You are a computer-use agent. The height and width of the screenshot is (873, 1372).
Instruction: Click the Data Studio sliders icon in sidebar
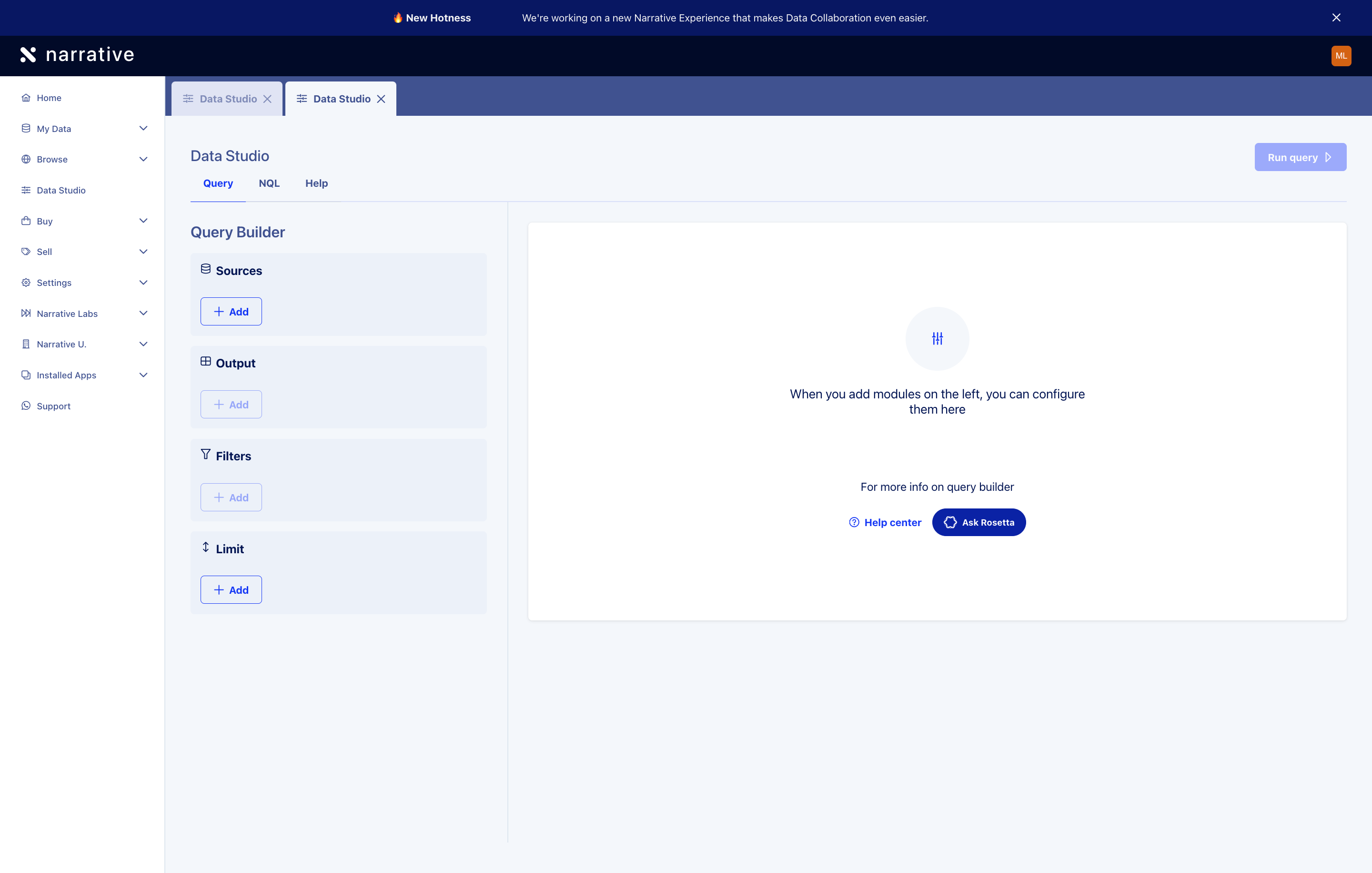(x=26, y=190)
